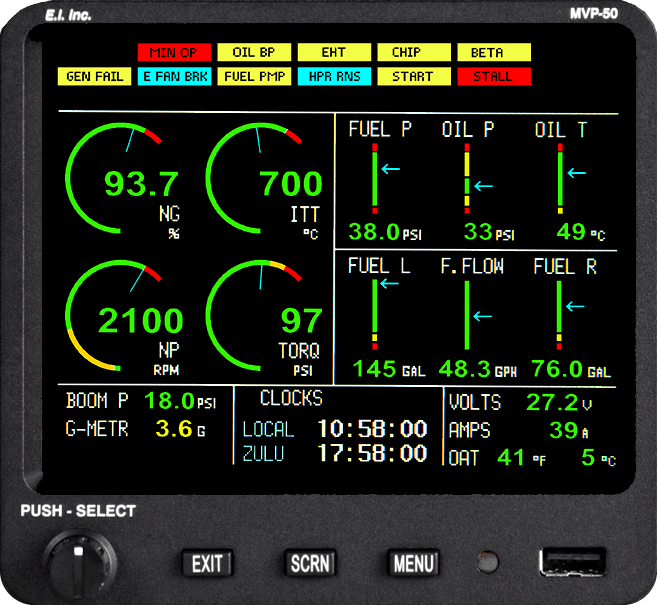The width and height of the screenshot is (657, 605).
Task: Click the OIL P vertical bar
Action: [467, 179]
